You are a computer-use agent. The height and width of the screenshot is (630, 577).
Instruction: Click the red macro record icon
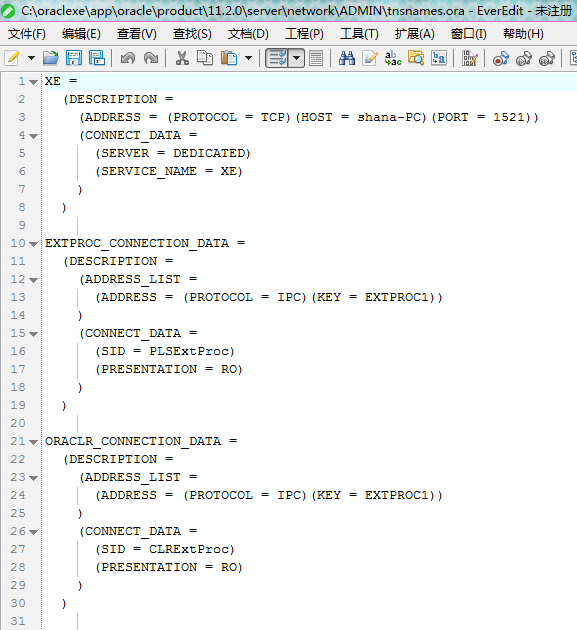click(501, 59)
